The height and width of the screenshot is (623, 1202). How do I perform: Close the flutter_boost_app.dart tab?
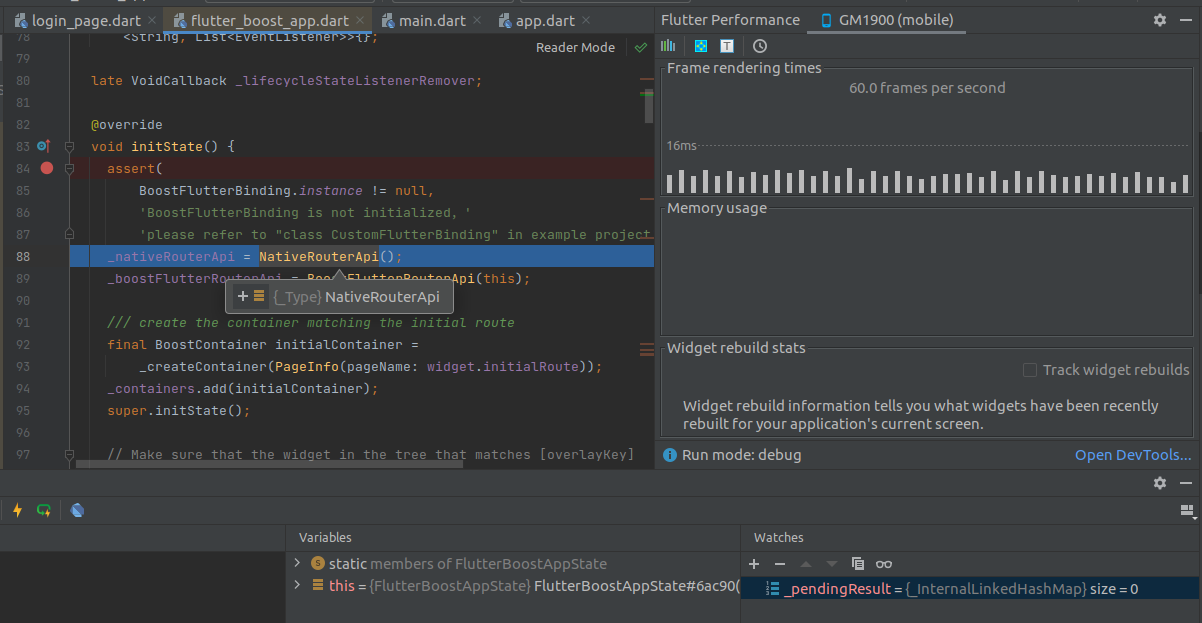359,20
